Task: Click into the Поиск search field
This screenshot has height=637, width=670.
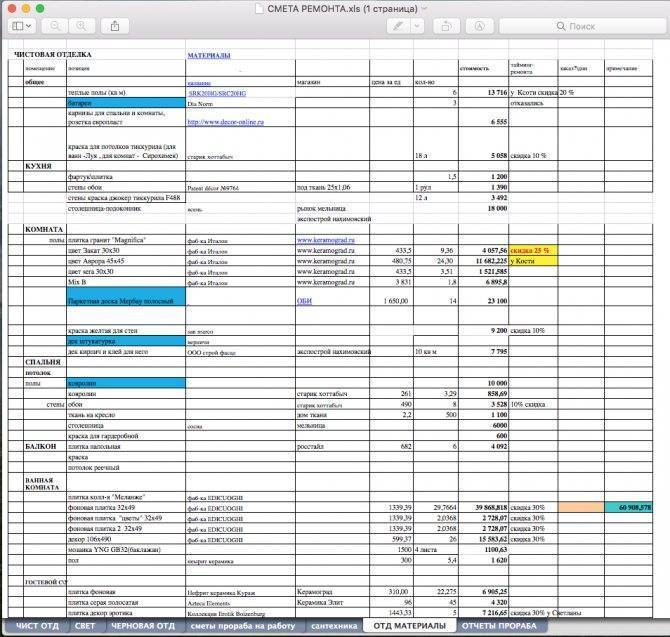Action: click(583, 26)
